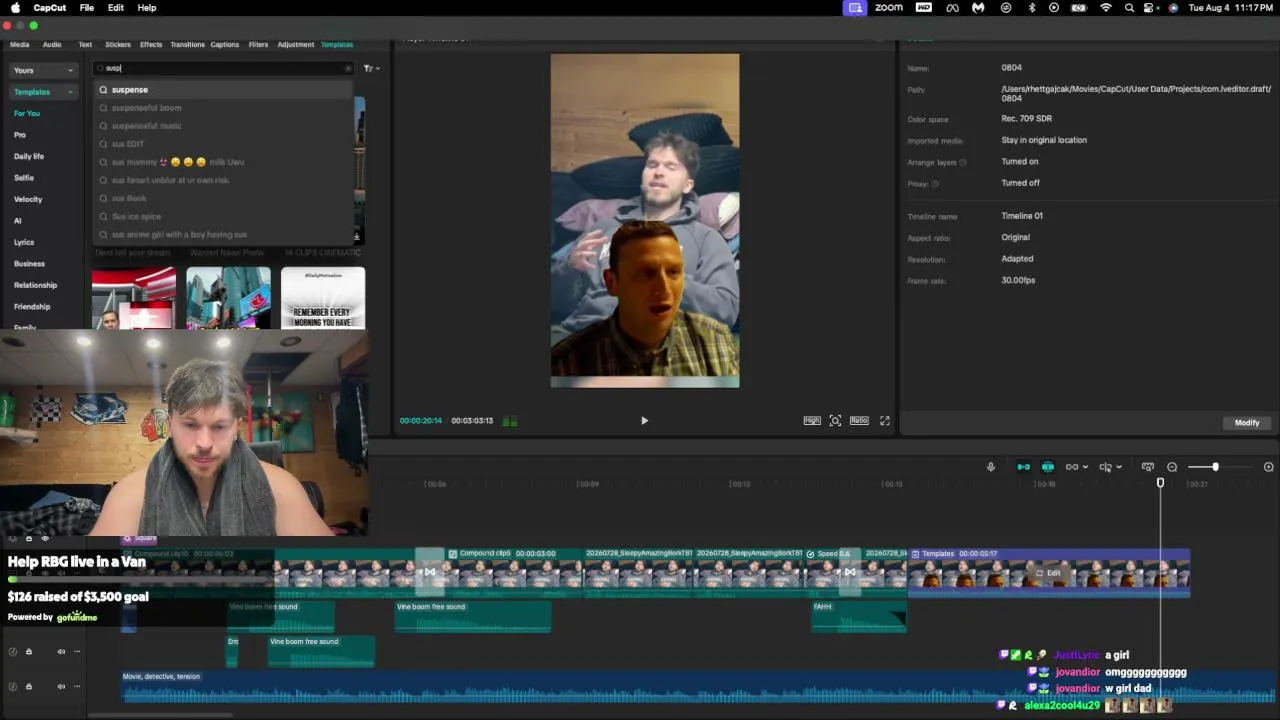This screenshot has height=720, width=1280.
Task: Open the linkage dropdown arrow in timeline toolbar
Action: click(x=1085, y=467)
